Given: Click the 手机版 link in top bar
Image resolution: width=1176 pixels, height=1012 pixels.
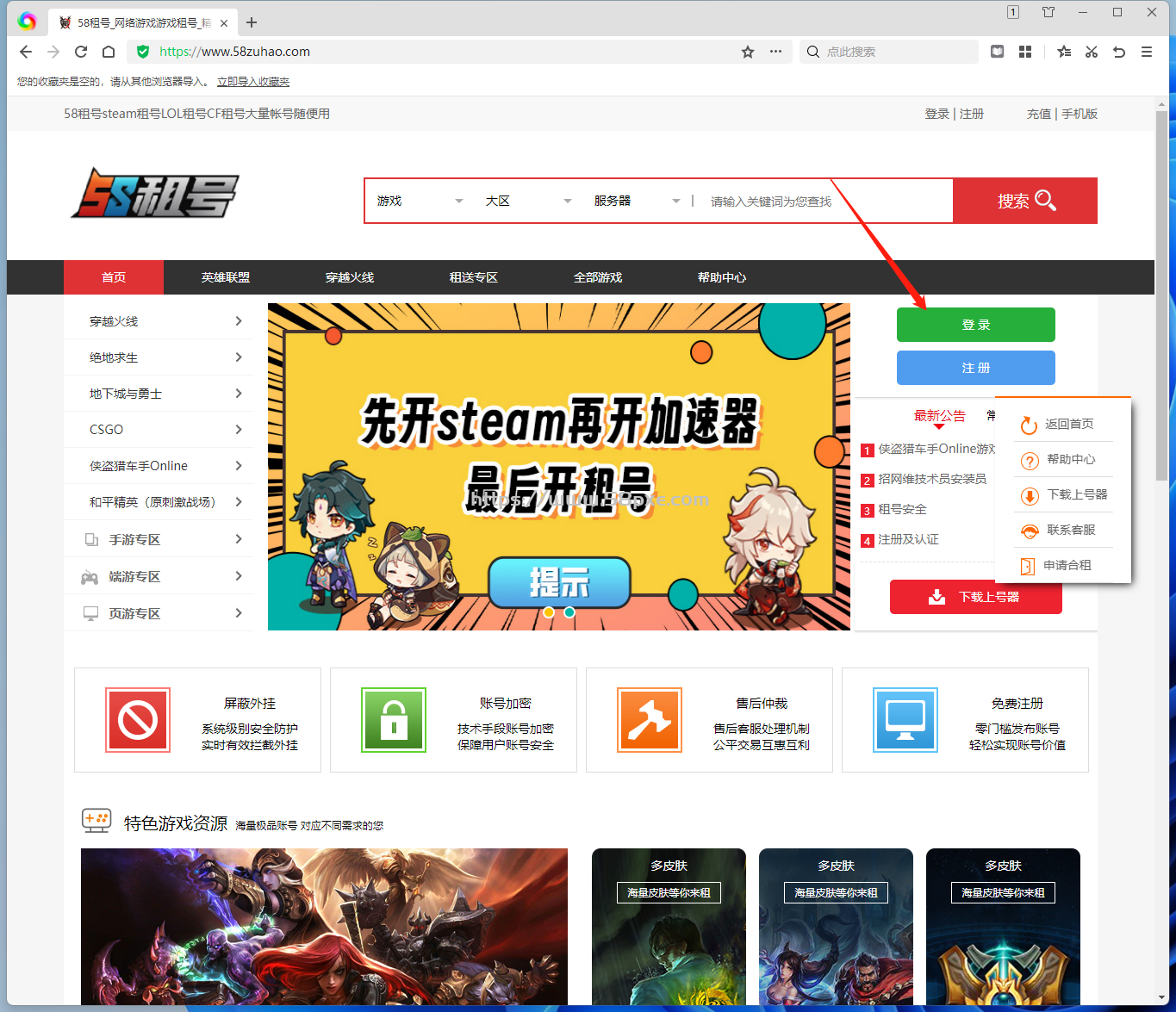Looking at the screenshot, I should (x=1080, y=114).
